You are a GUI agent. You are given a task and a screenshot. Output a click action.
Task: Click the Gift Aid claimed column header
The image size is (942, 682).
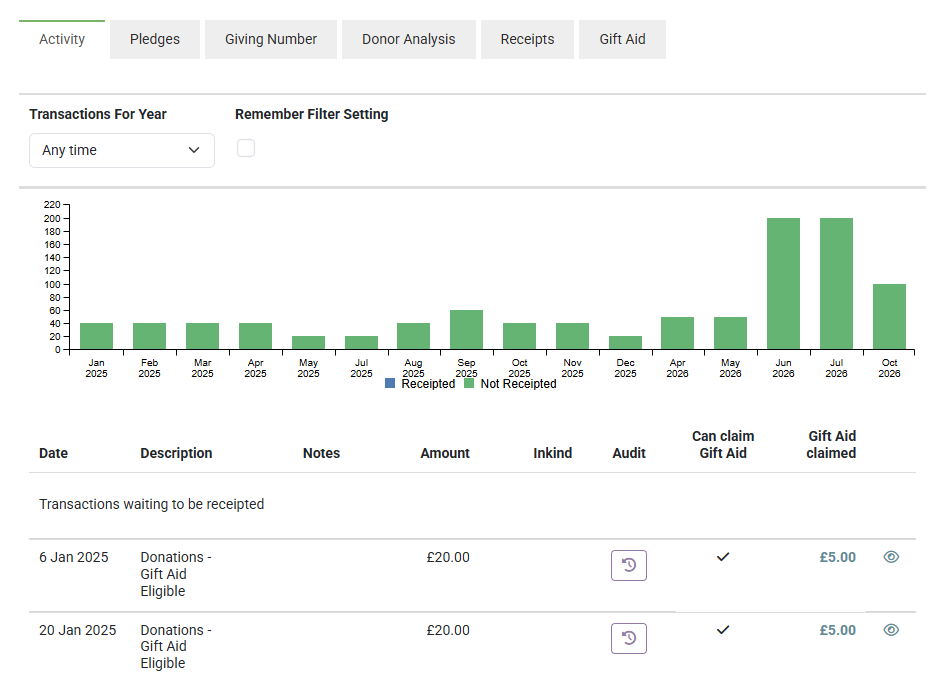point(831,445)
